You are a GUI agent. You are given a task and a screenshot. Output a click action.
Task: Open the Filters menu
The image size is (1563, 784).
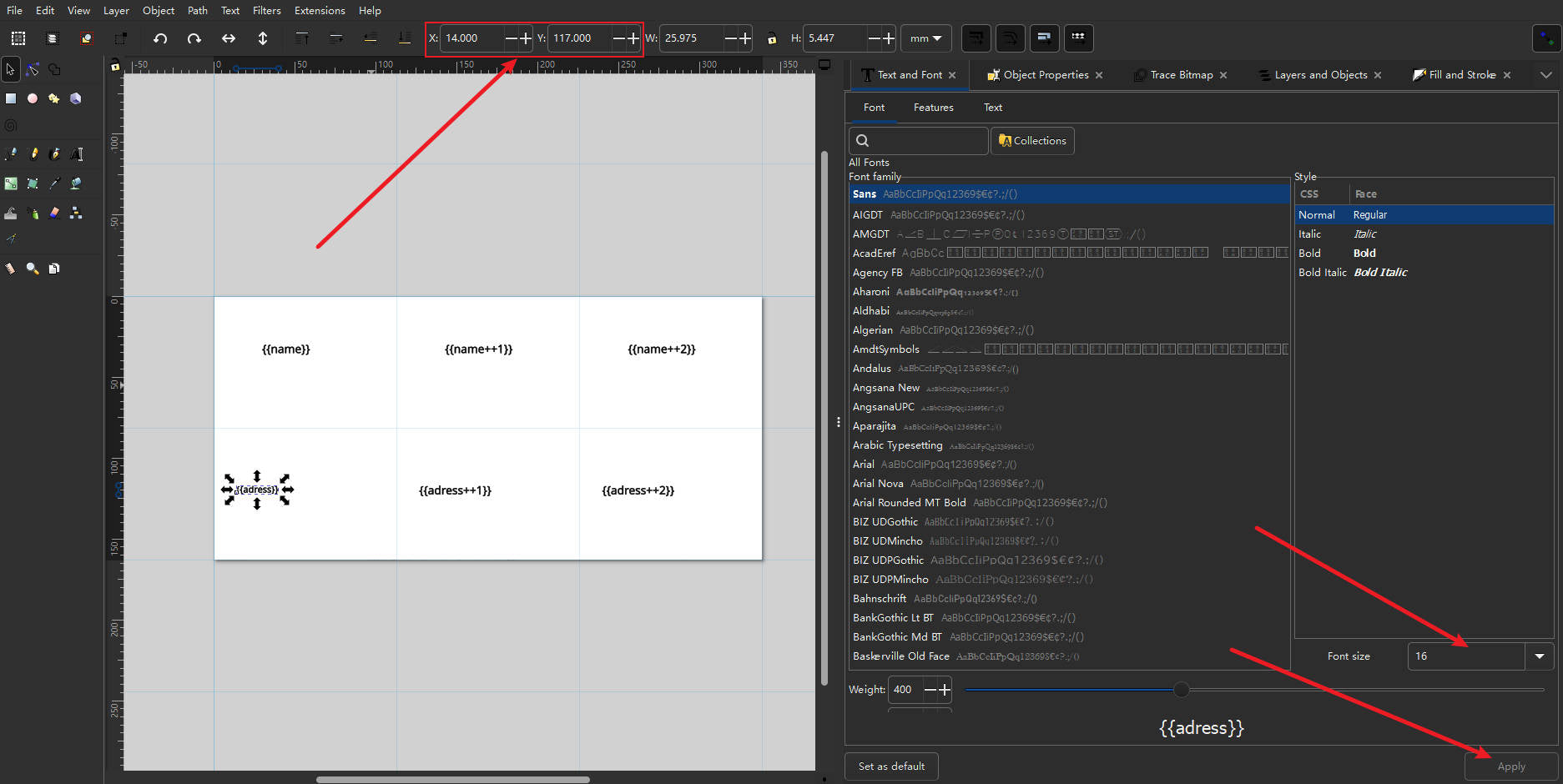(266, 11)
